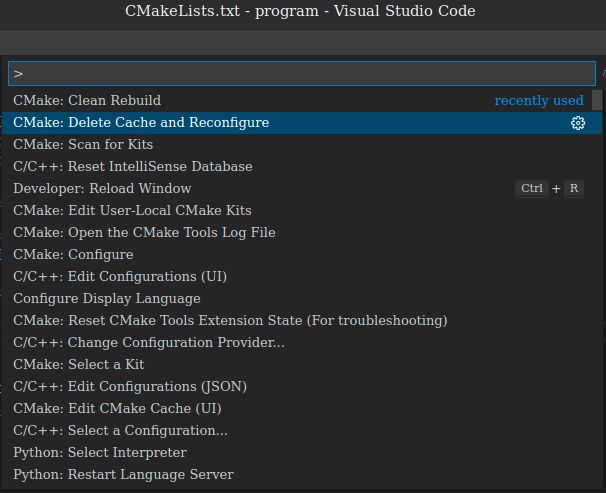Screen dimensions: 606x493
Task: Run CMake: Select a Kit
Action: coord(302,365)
